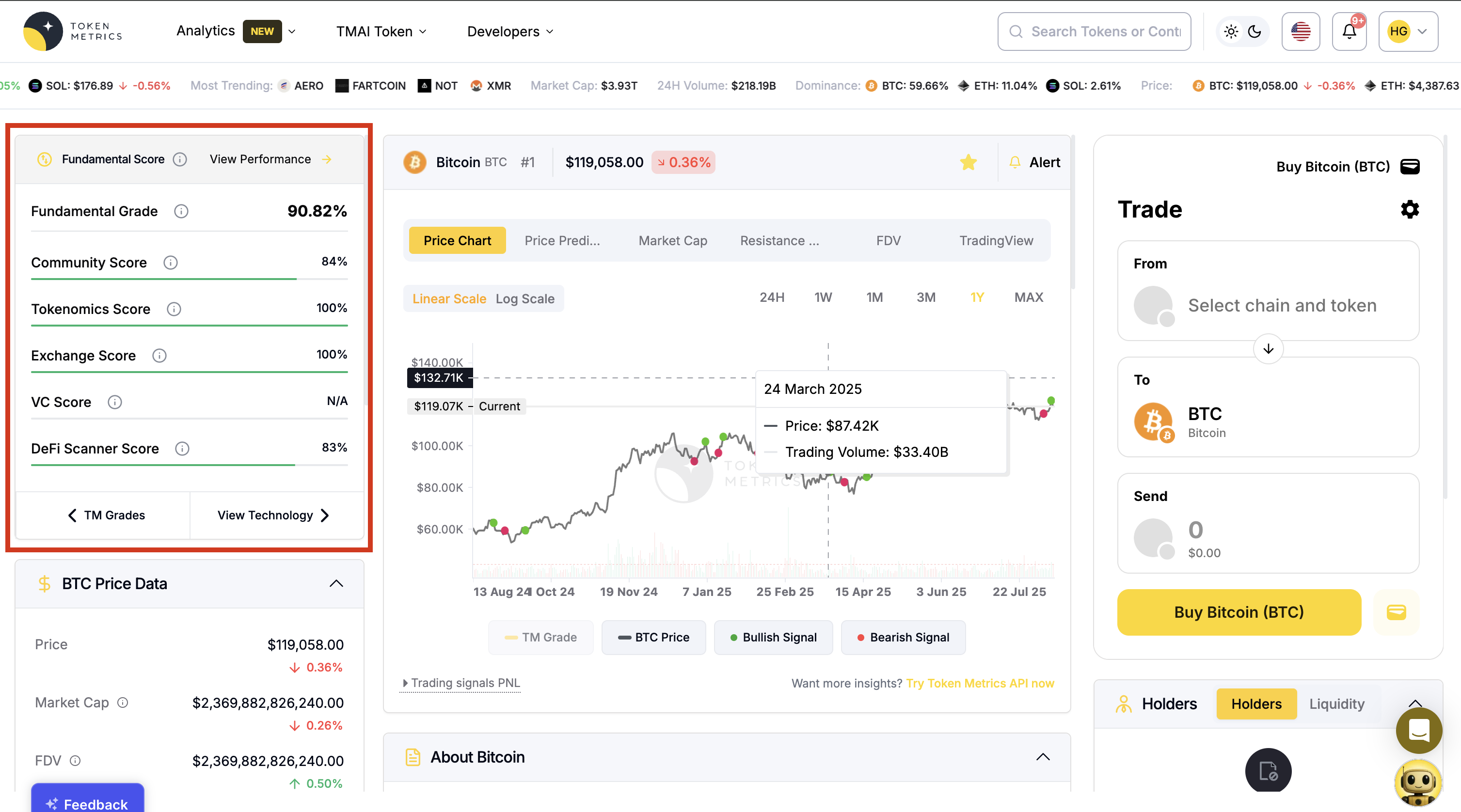This screenshot has height=812, width=1461.
Task: Toggle BTC Price legend series
Action: [x=653, y=638]
